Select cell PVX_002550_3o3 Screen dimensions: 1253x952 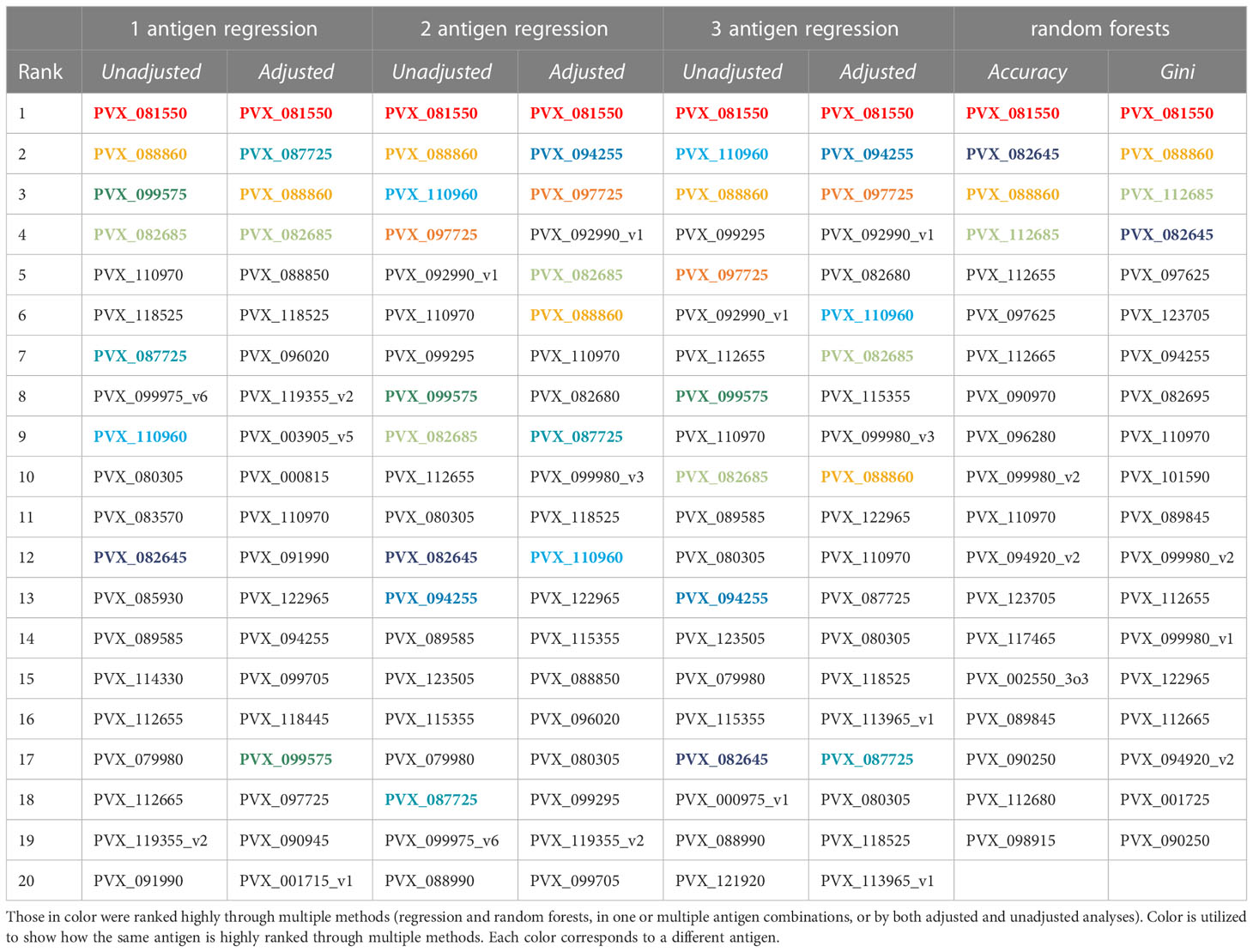(x=1027, y=679)
